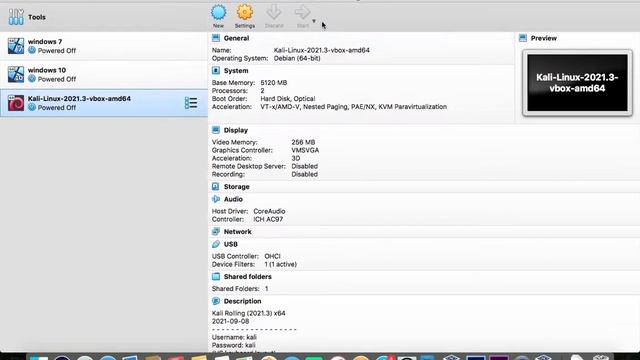Viewport: 640px width, 360px height.
Task: Click the Video Memory value 256 MB
Action: pyautogui.click(x=303, y=142)
